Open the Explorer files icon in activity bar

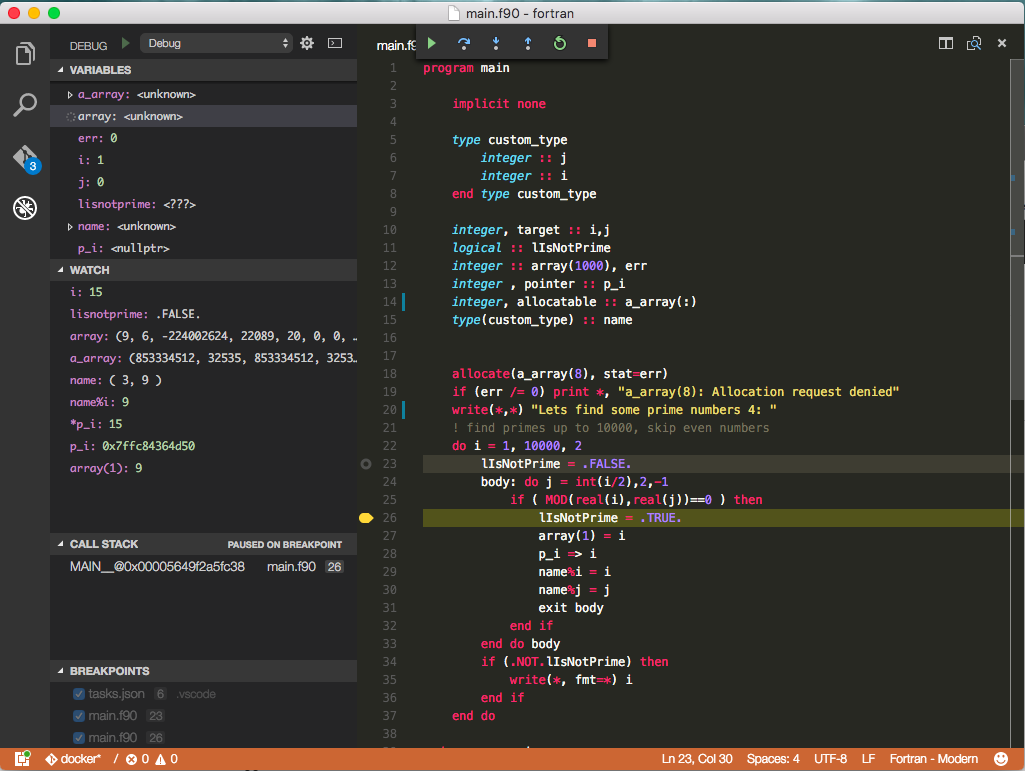(x=25, y=54)
